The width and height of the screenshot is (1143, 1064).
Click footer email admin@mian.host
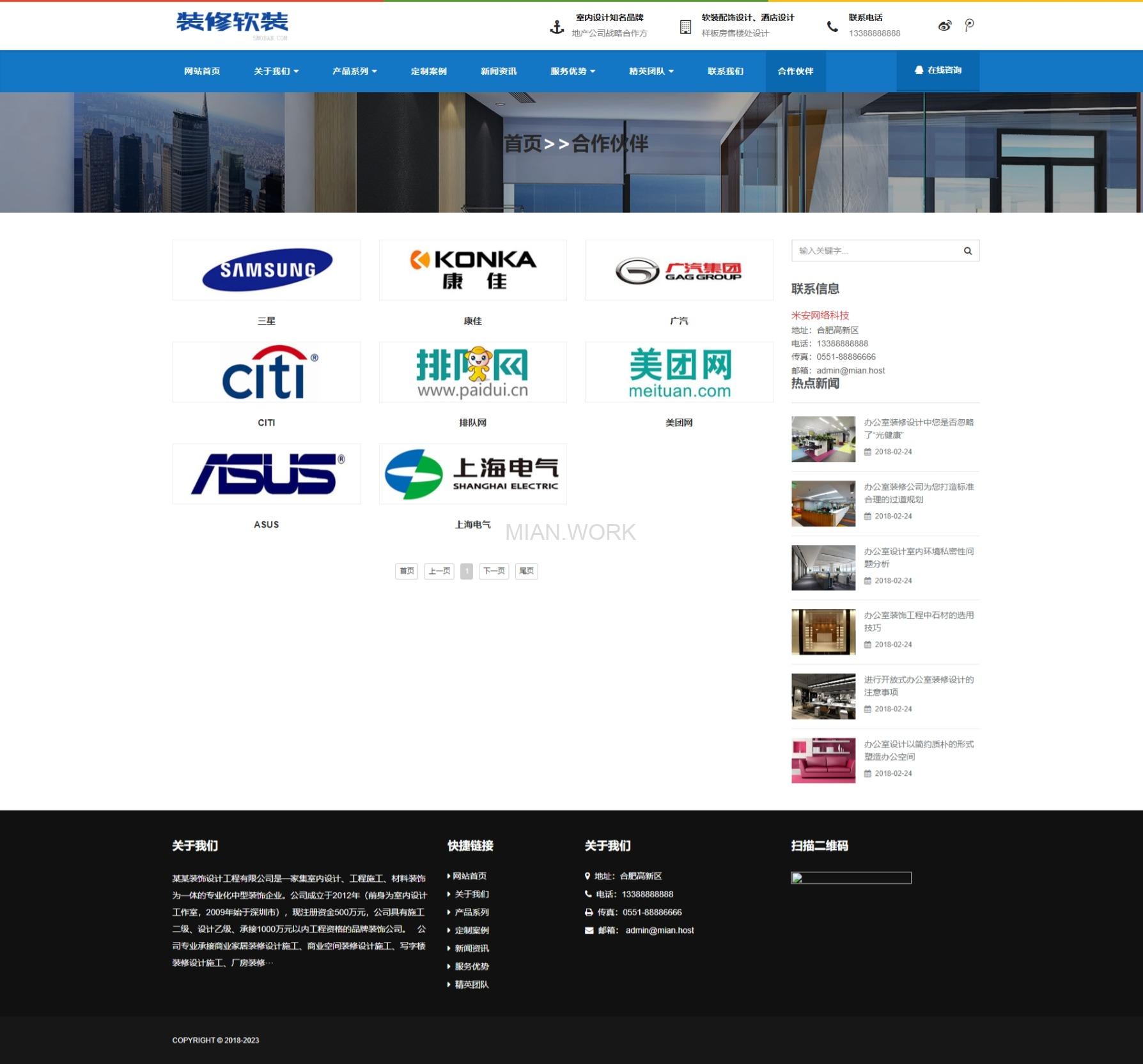click(x=659, y=930)
